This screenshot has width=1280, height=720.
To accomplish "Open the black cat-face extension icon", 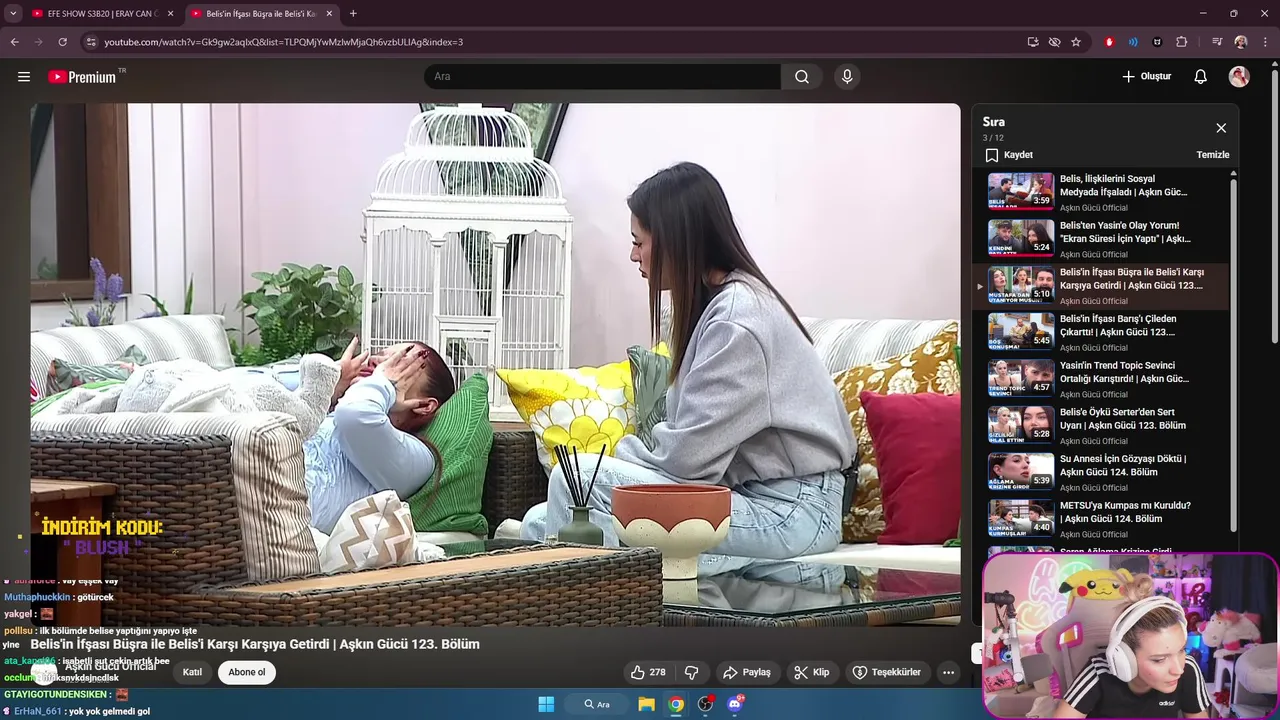I will [1157, 42].
